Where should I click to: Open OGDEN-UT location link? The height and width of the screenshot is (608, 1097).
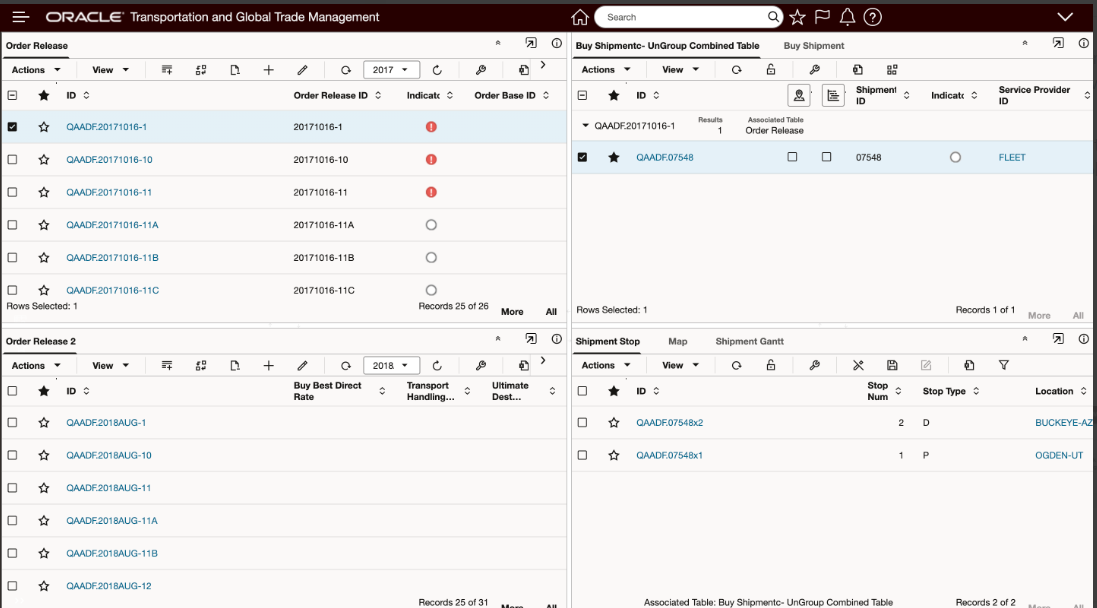click(1059, 455)
